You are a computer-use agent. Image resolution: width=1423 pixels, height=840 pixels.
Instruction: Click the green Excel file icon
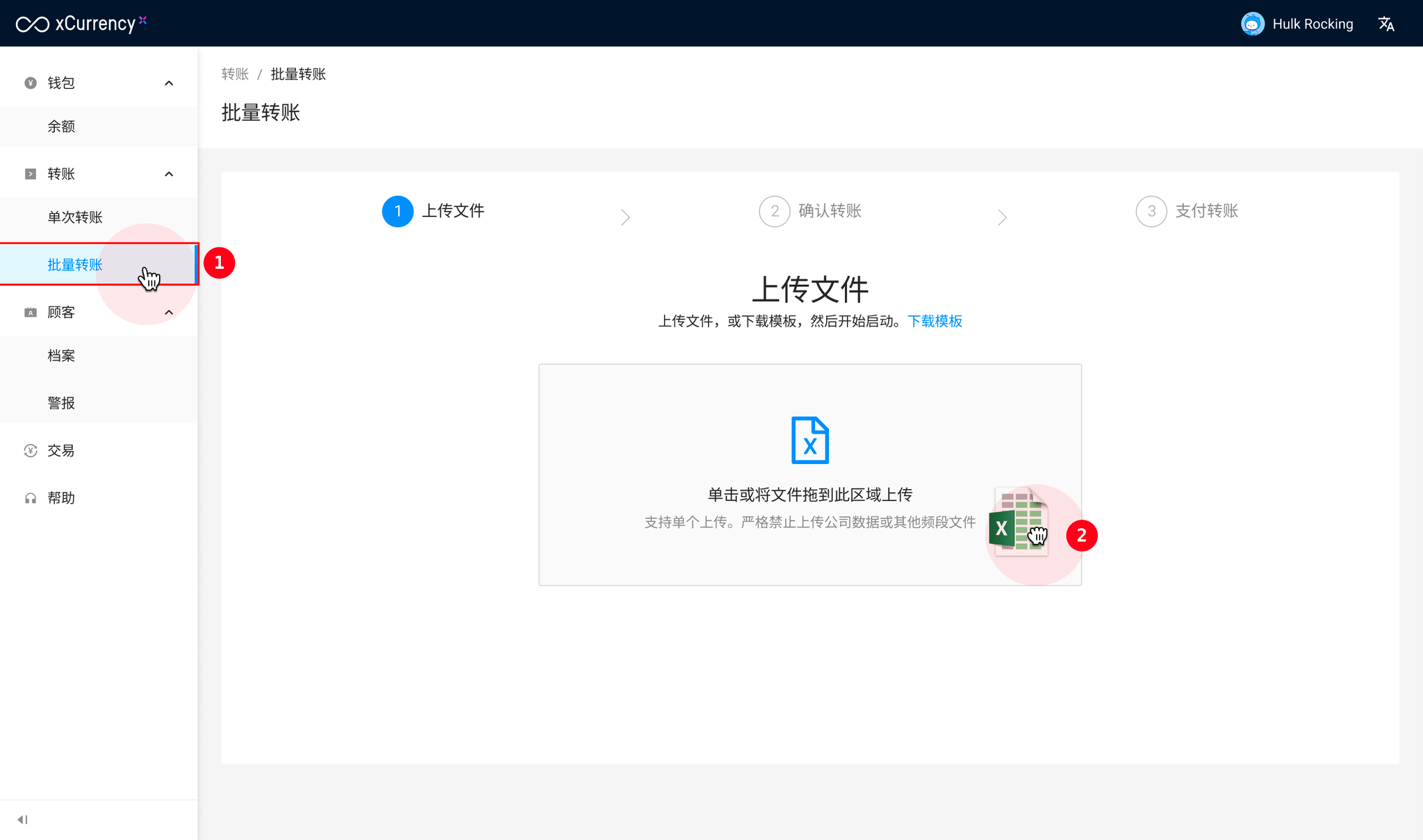coord(1017,522)
